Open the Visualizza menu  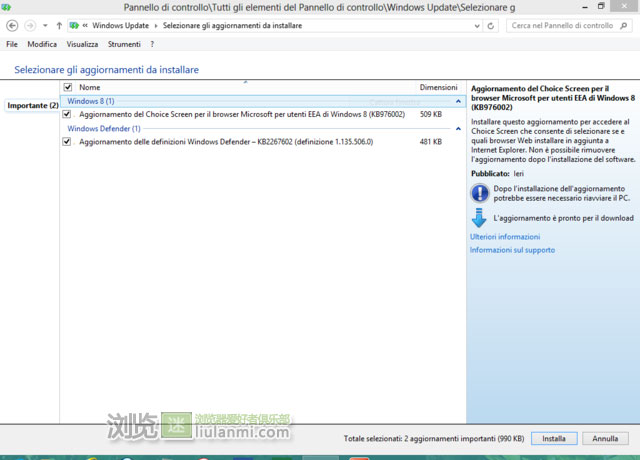pos(82,44)
